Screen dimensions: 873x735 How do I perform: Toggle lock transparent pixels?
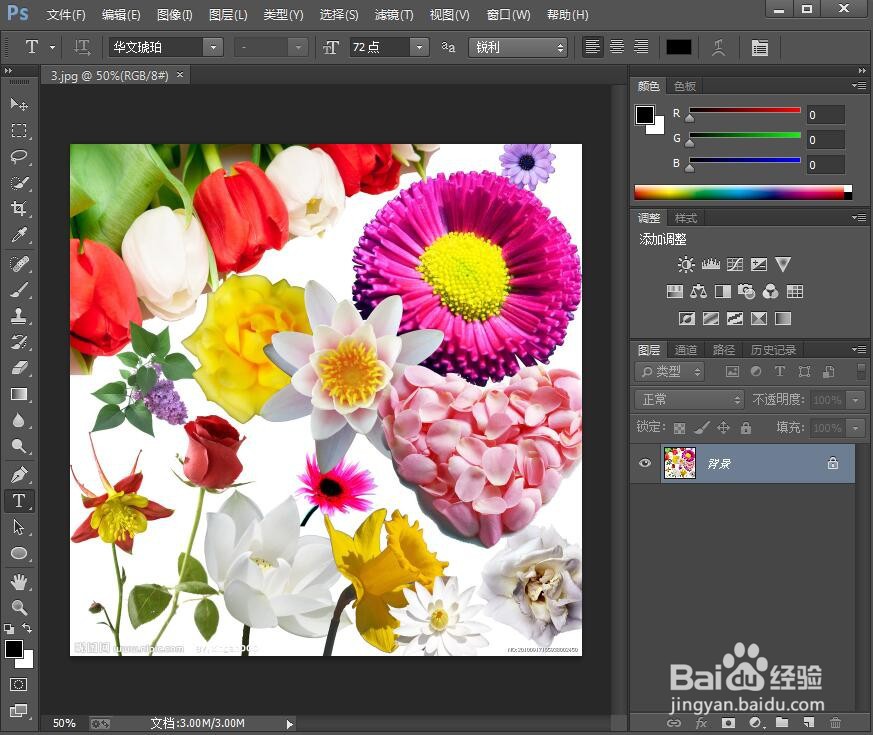679,428
